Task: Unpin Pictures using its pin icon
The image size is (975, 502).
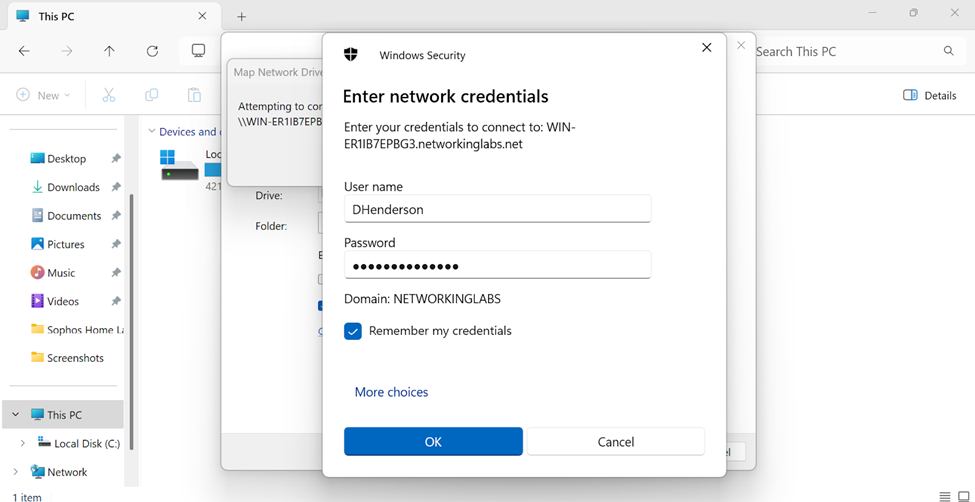Action: tap(116, 244)
